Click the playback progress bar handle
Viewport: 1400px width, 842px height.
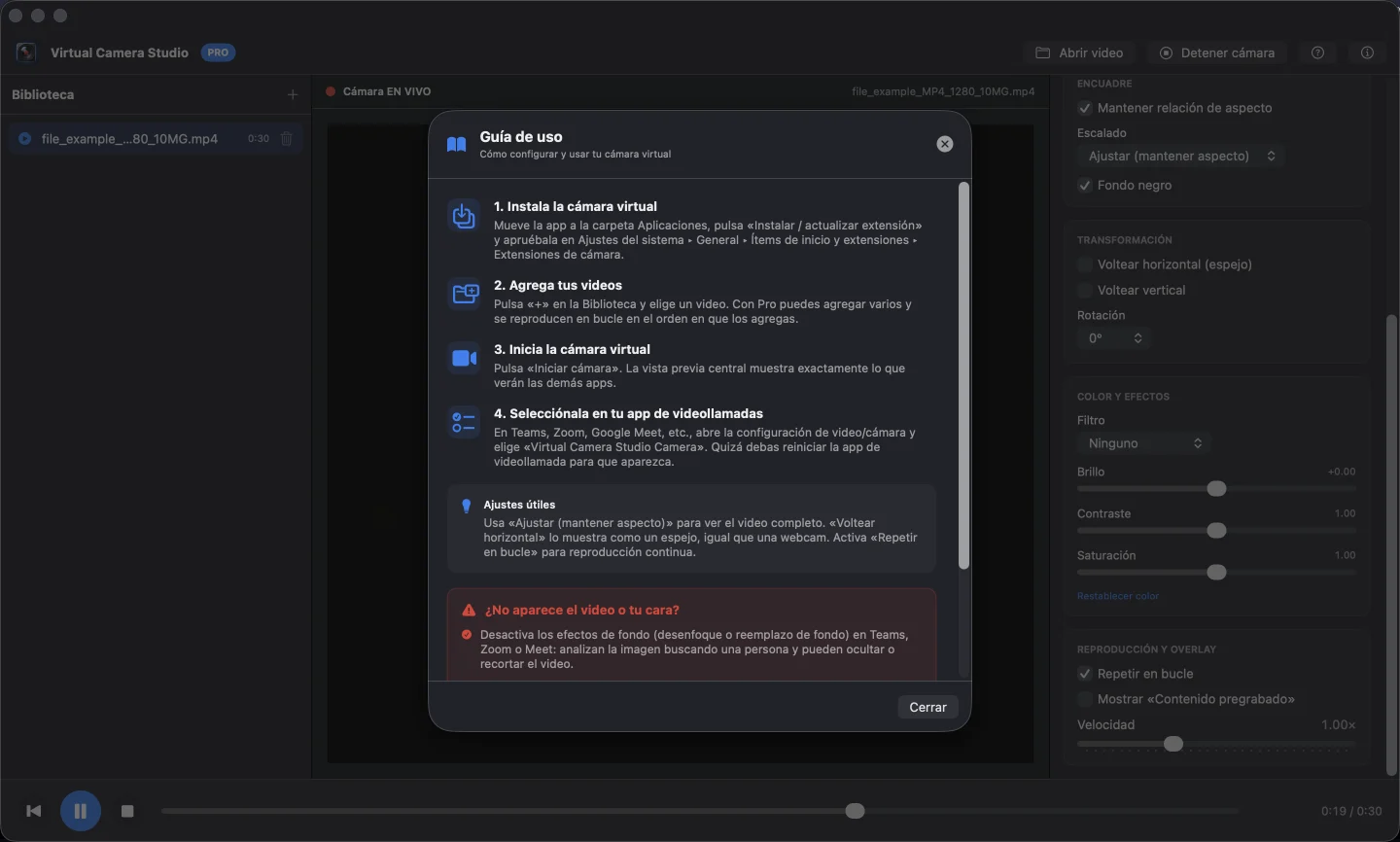coord(855,811)
